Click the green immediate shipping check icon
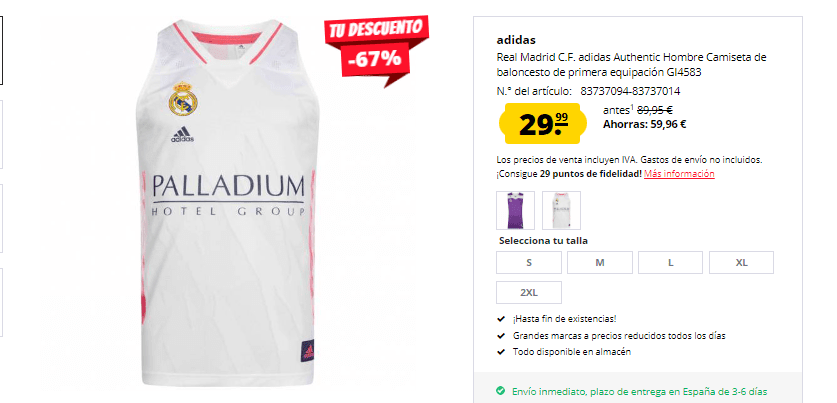 (x=500, y=391)
